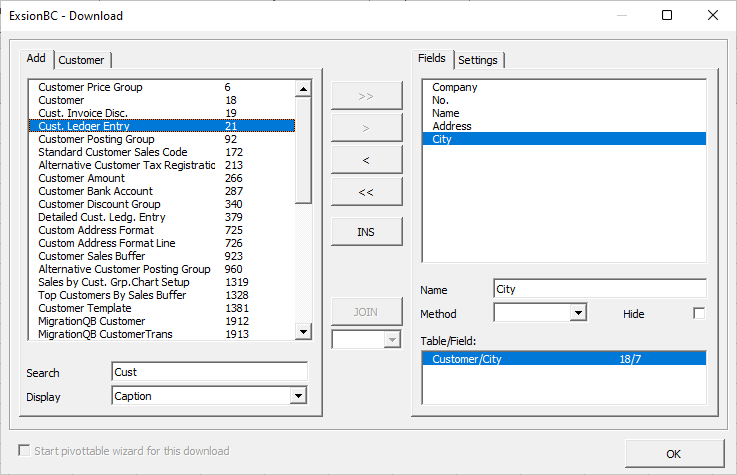Switch to the Fields tab
Screen dimensions: 737x475
click(432, 59)
